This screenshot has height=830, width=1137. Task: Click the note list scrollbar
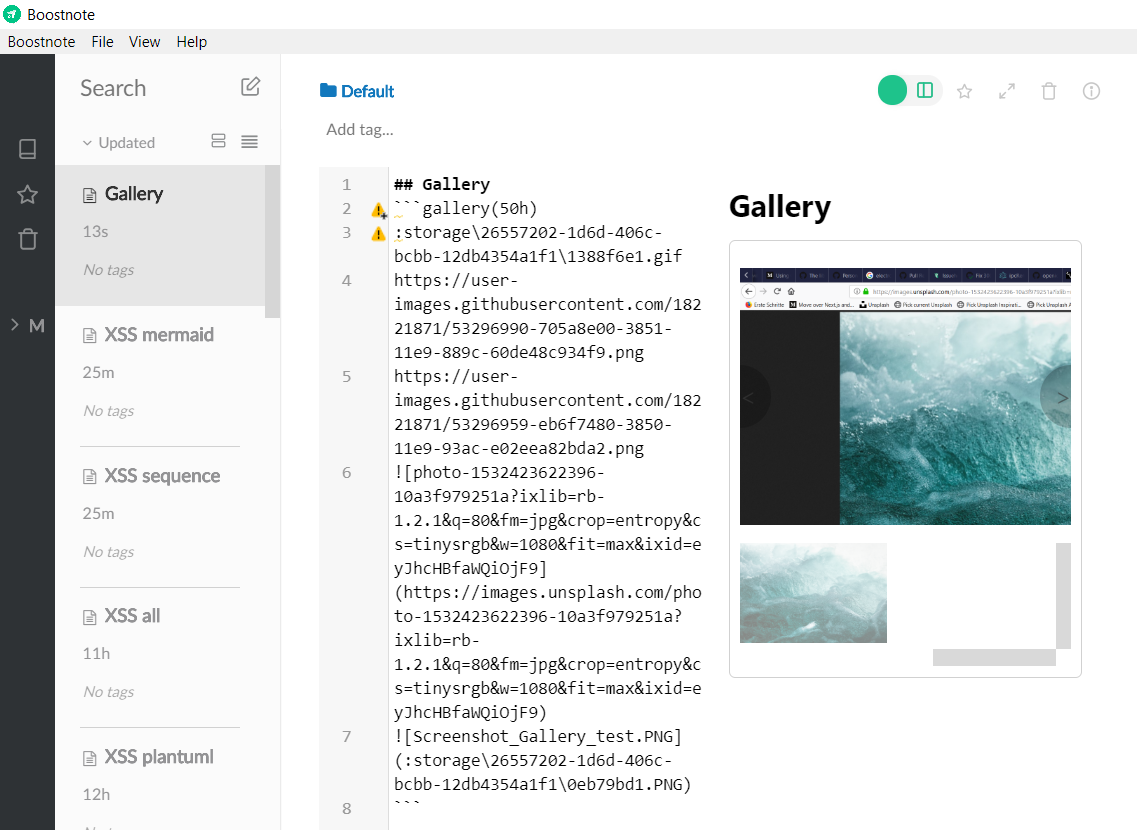tap(273, 241)
